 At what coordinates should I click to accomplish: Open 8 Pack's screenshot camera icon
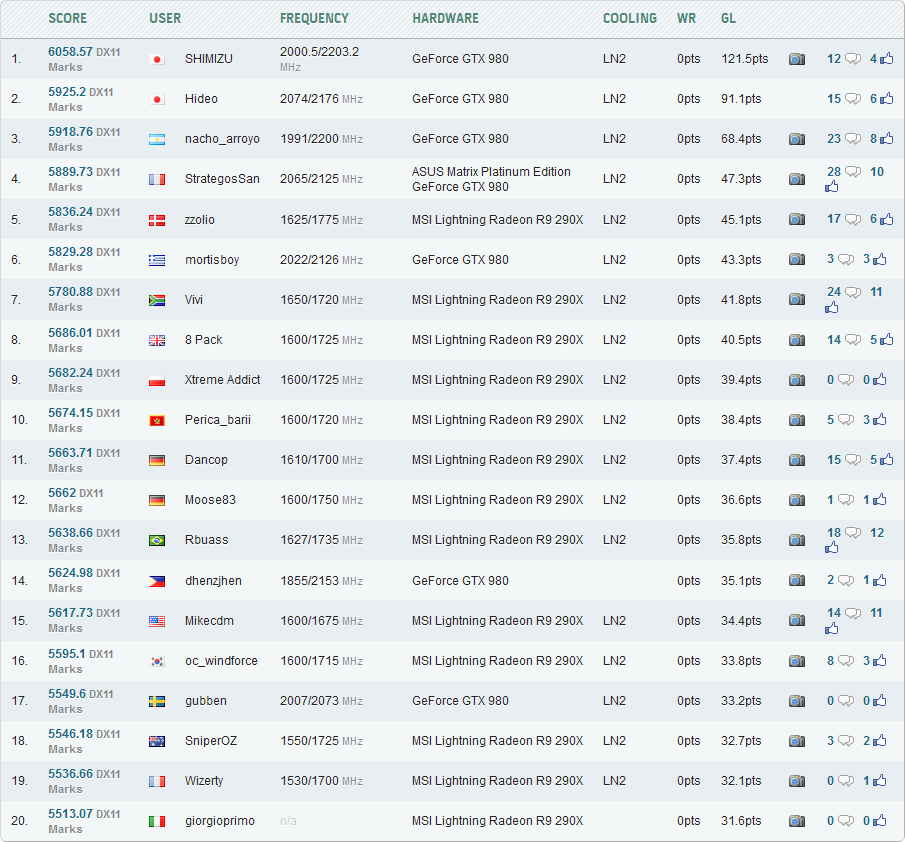pos(796,339)
